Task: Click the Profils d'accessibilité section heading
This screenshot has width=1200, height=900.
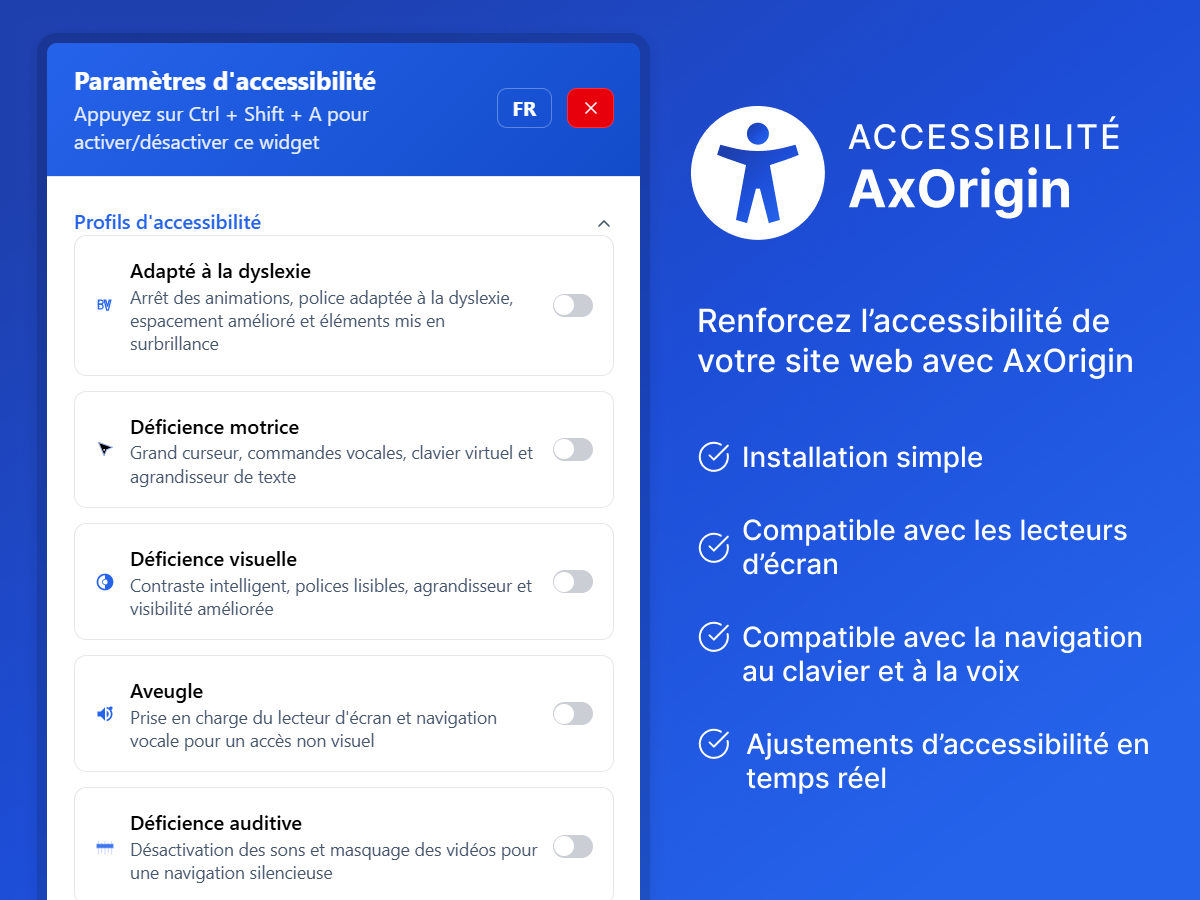Action: click(167, 222)
